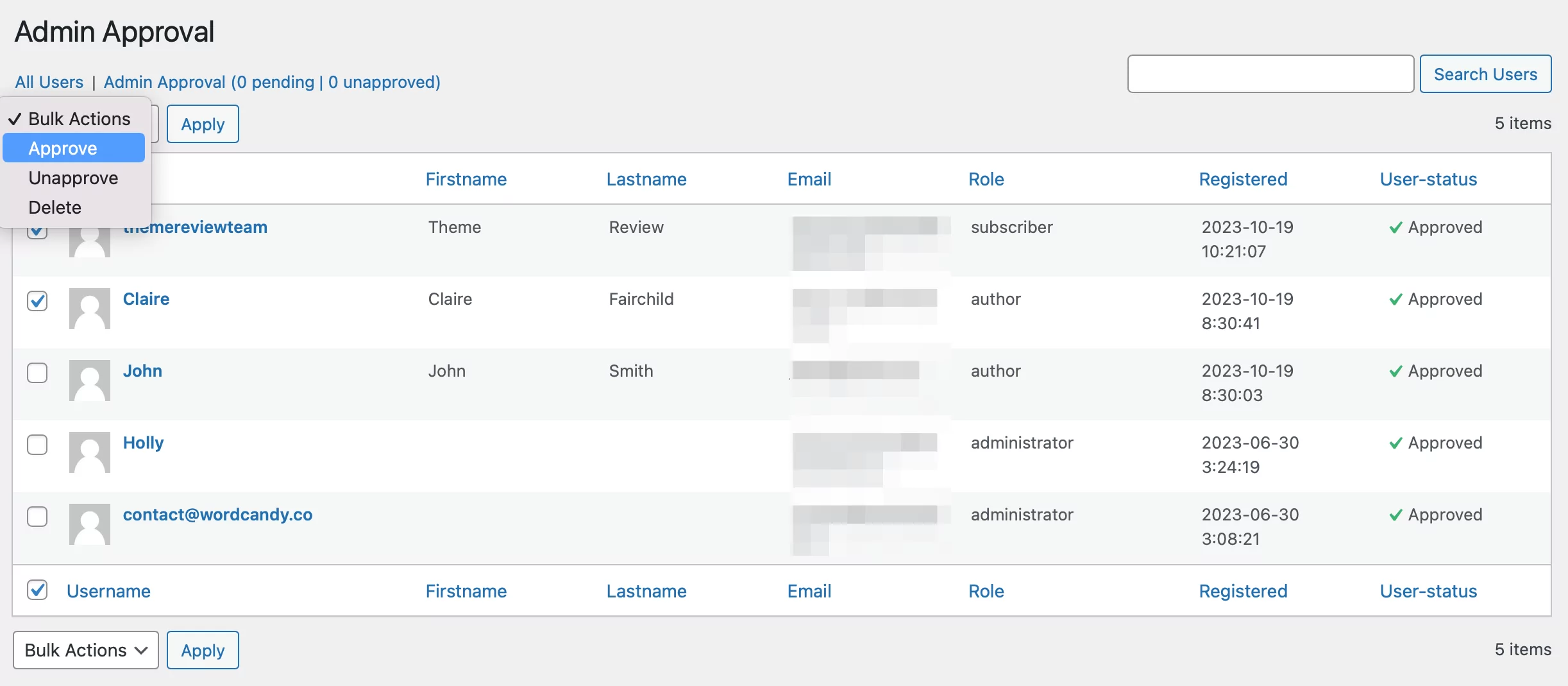1568x686 pixels.
Task: Click the top Apply button
Action: pyautogui.click(x=203, y=124)
